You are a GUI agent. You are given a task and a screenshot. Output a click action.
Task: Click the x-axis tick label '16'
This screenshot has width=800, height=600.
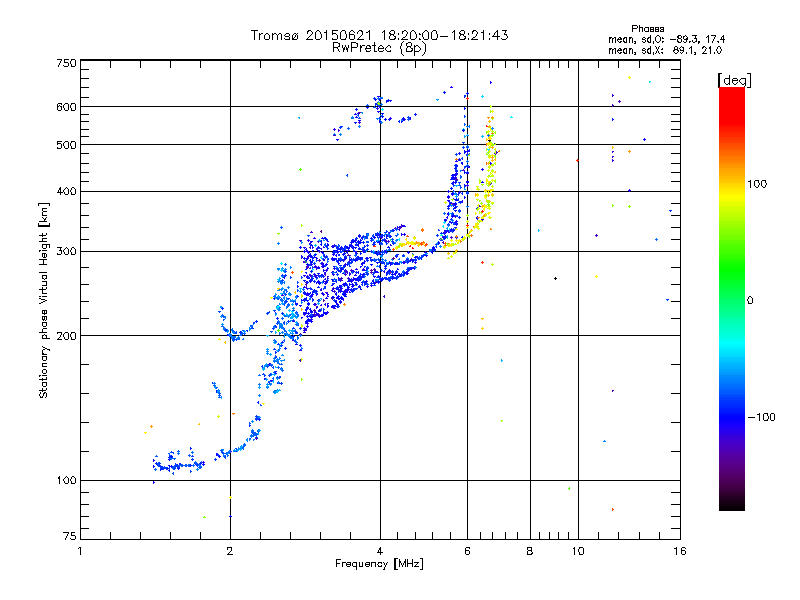coord(680,551)
